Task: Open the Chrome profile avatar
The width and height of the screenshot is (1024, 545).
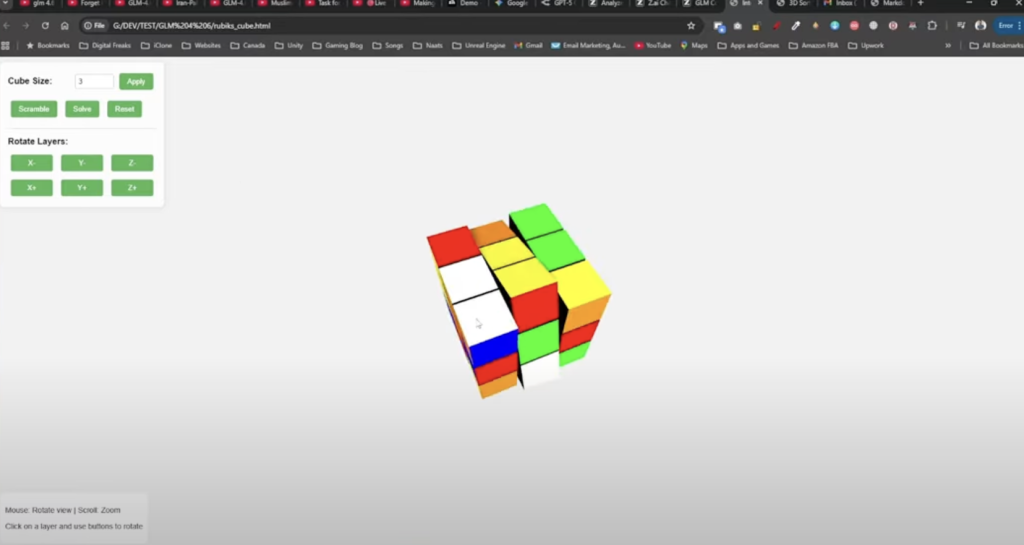Action: pyautogui.click(x=980, y=26)
